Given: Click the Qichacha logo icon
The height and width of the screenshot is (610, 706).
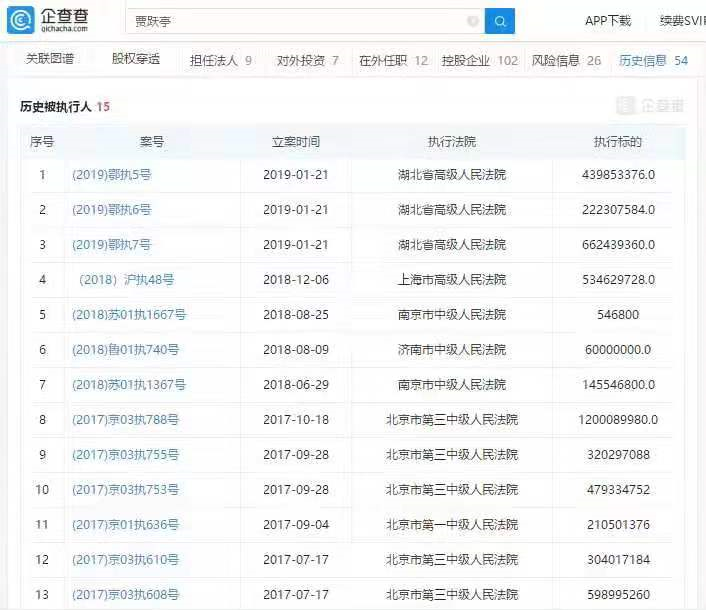Looking at the screenshot, I should click(x=21, y=20).
